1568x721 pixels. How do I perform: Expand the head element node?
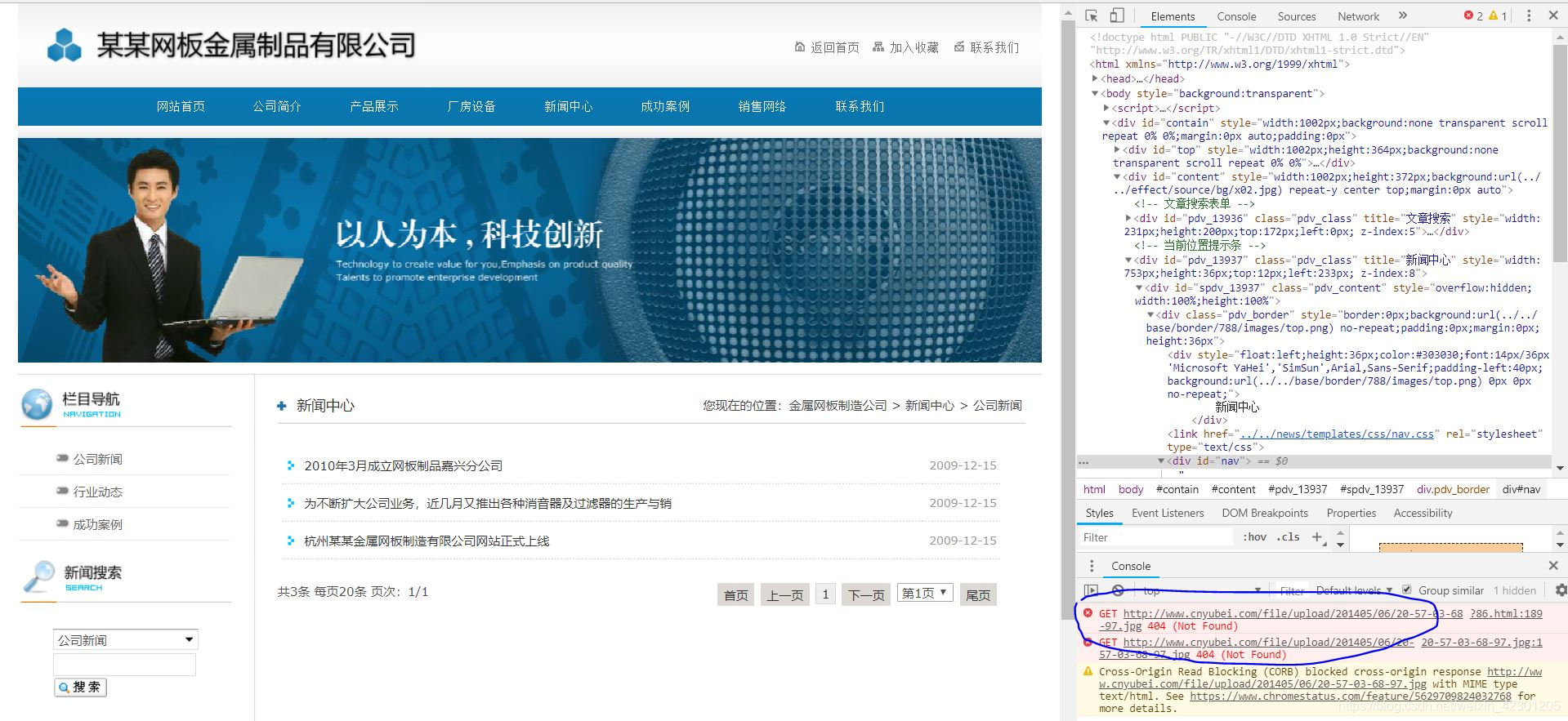[1095, 78]
